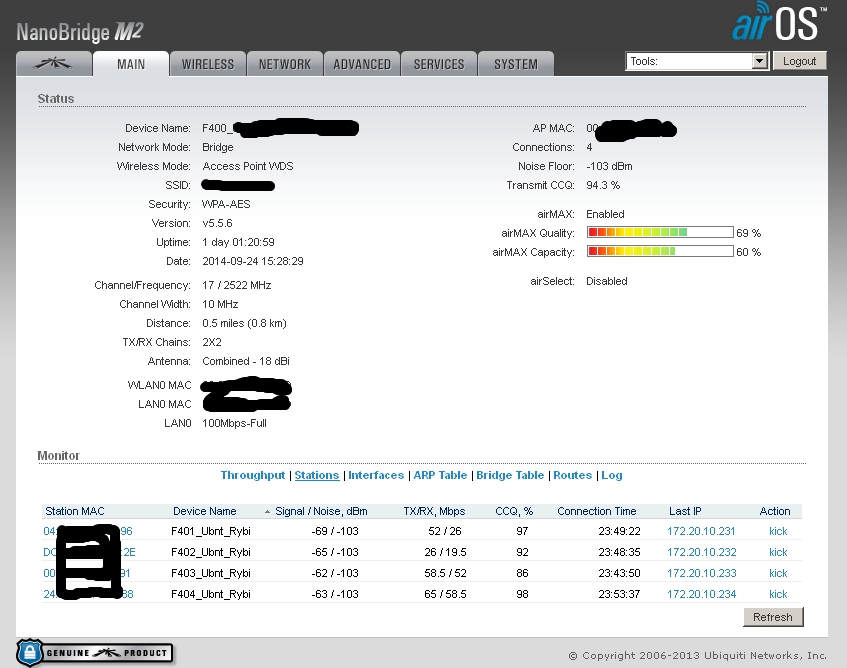Open the Stations monitor link
This screenshot has width=847, height=668.
(x=317, y=475)
